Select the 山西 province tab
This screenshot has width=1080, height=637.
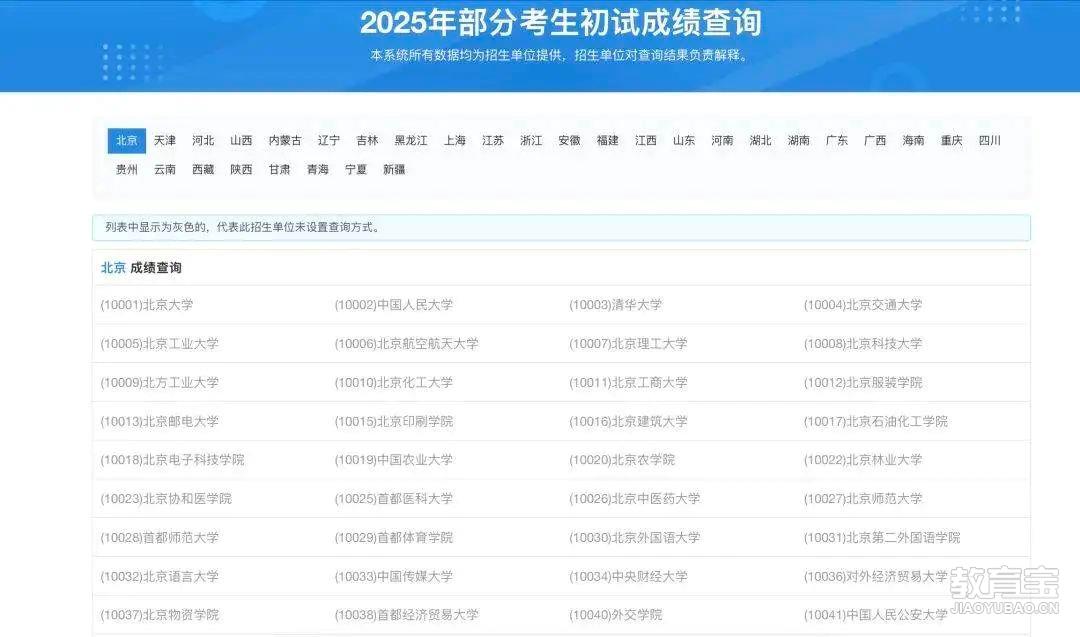[x=241, y=140]
